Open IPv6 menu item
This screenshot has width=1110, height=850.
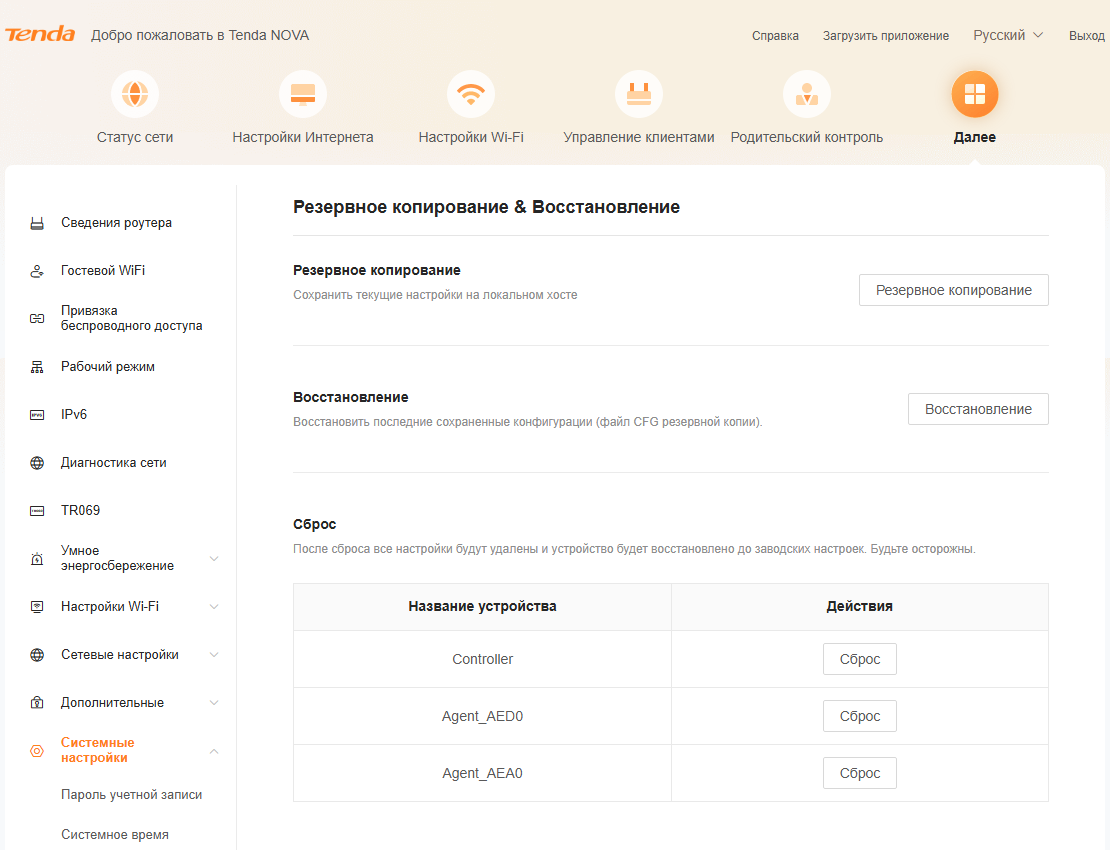[x=74, y=415]
